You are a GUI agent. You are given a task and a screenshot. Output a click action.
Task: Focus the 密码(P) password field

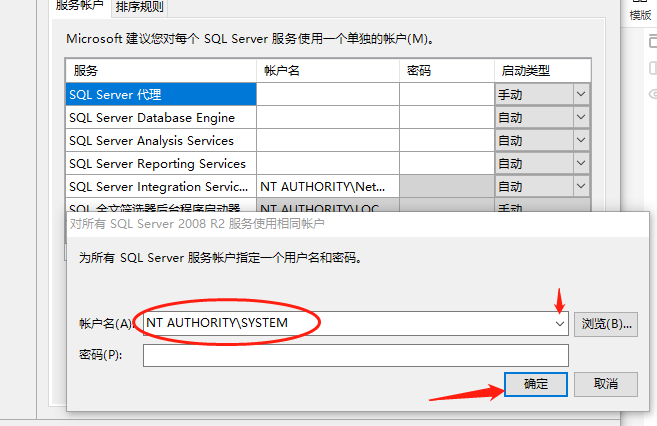click(356, 355)
